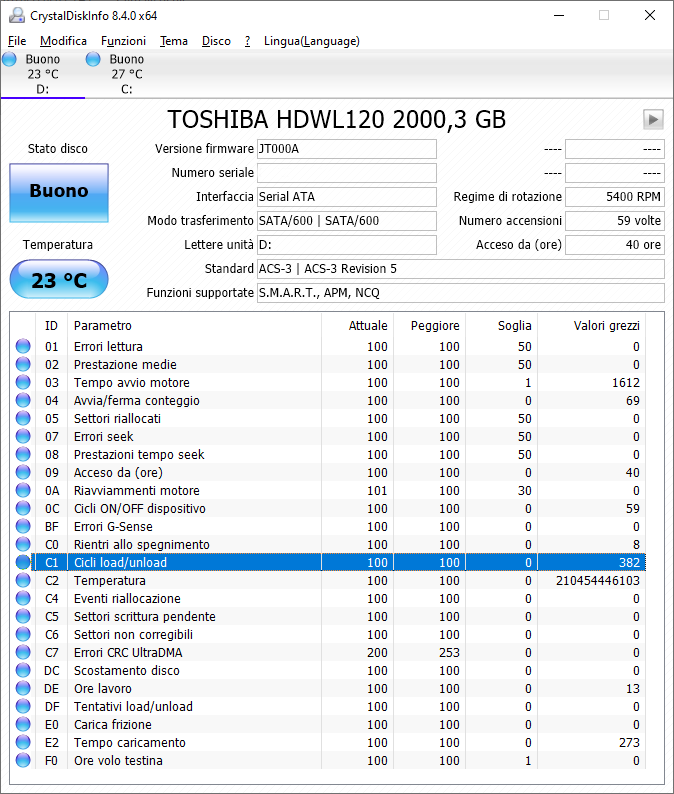Select the Tentativi load/unload row
Image resolution: width=674 pixels, height=794 pixels.
click(328, 706)
